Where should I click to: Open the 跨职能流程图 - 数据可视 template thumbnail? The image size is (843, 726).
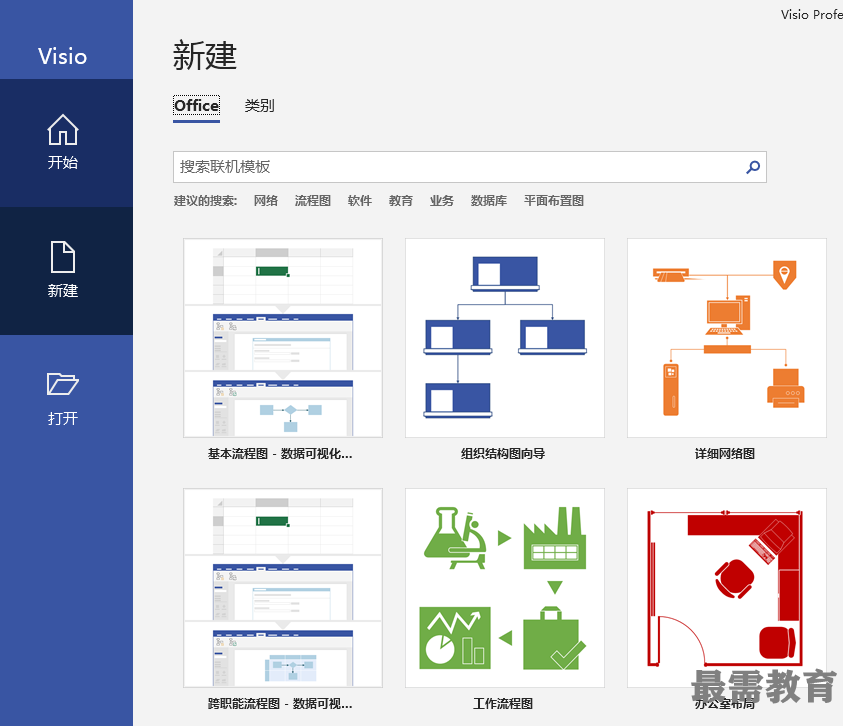(283, 588)
